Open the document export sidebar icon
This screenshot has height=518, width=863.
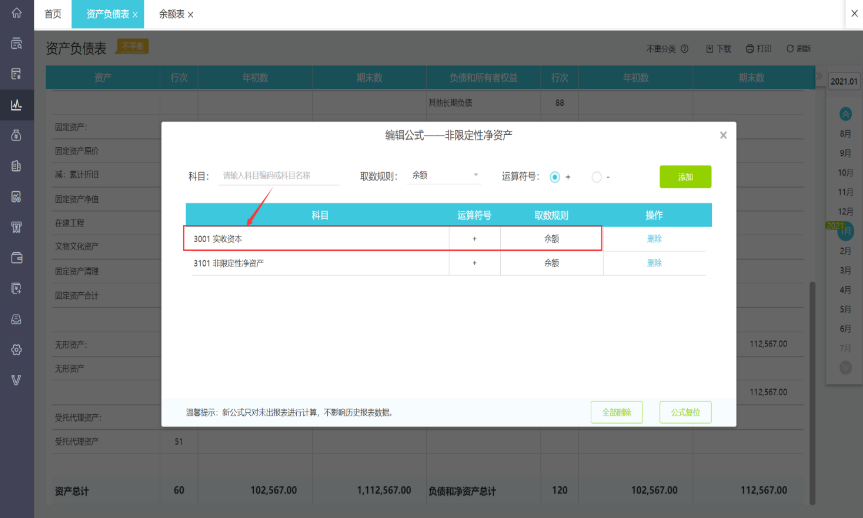click(x=17, y=288)
